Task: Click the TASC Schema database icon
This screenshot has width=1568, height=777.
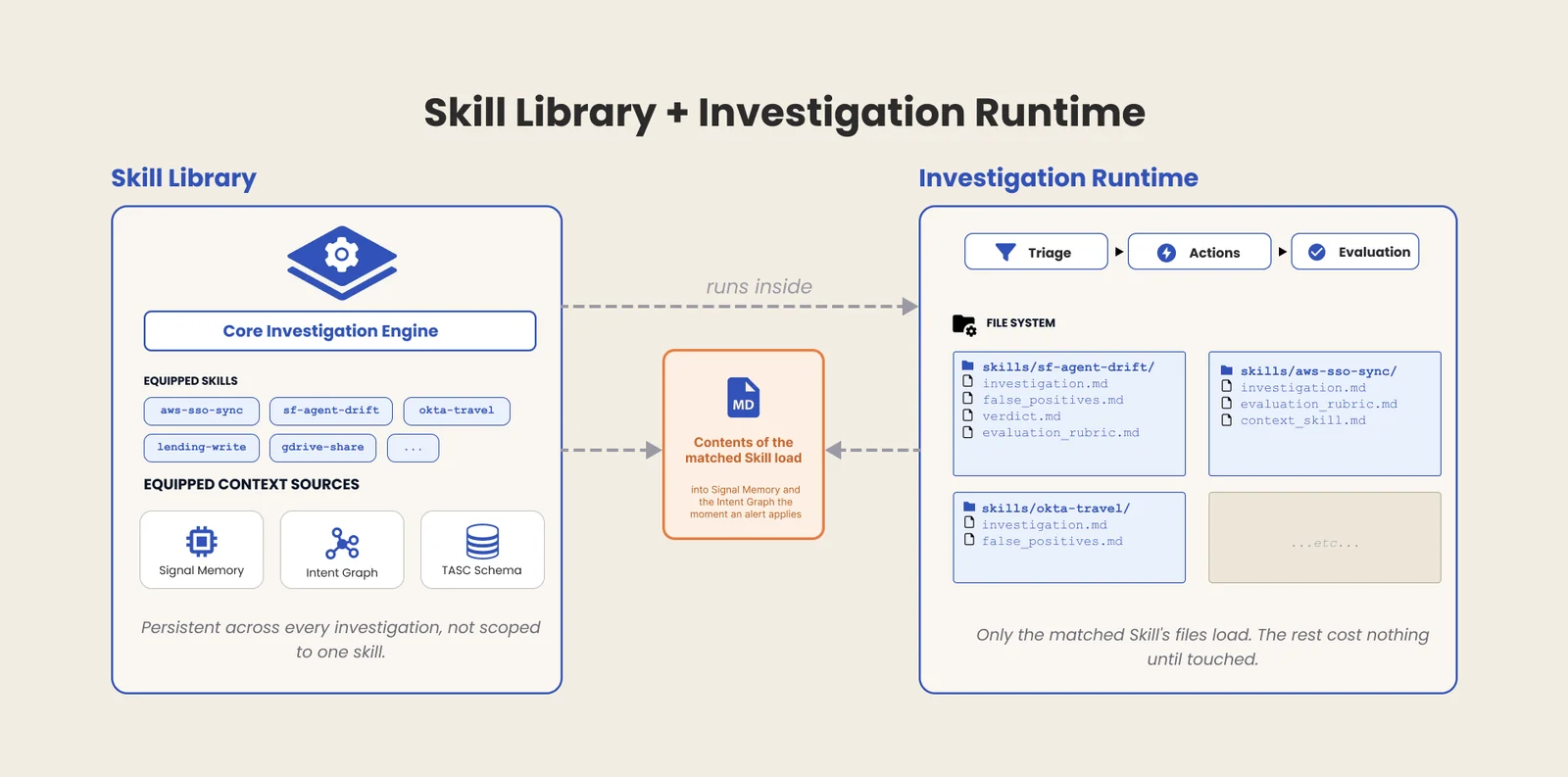Action: [482, 541]
